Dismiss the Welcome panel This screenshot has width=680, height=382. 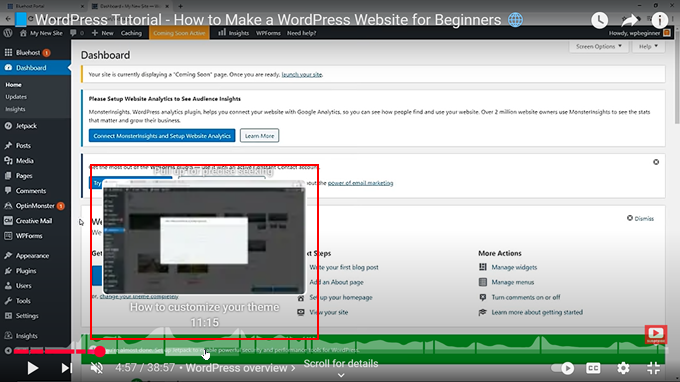pyautogui.click(x=640, y=219)
